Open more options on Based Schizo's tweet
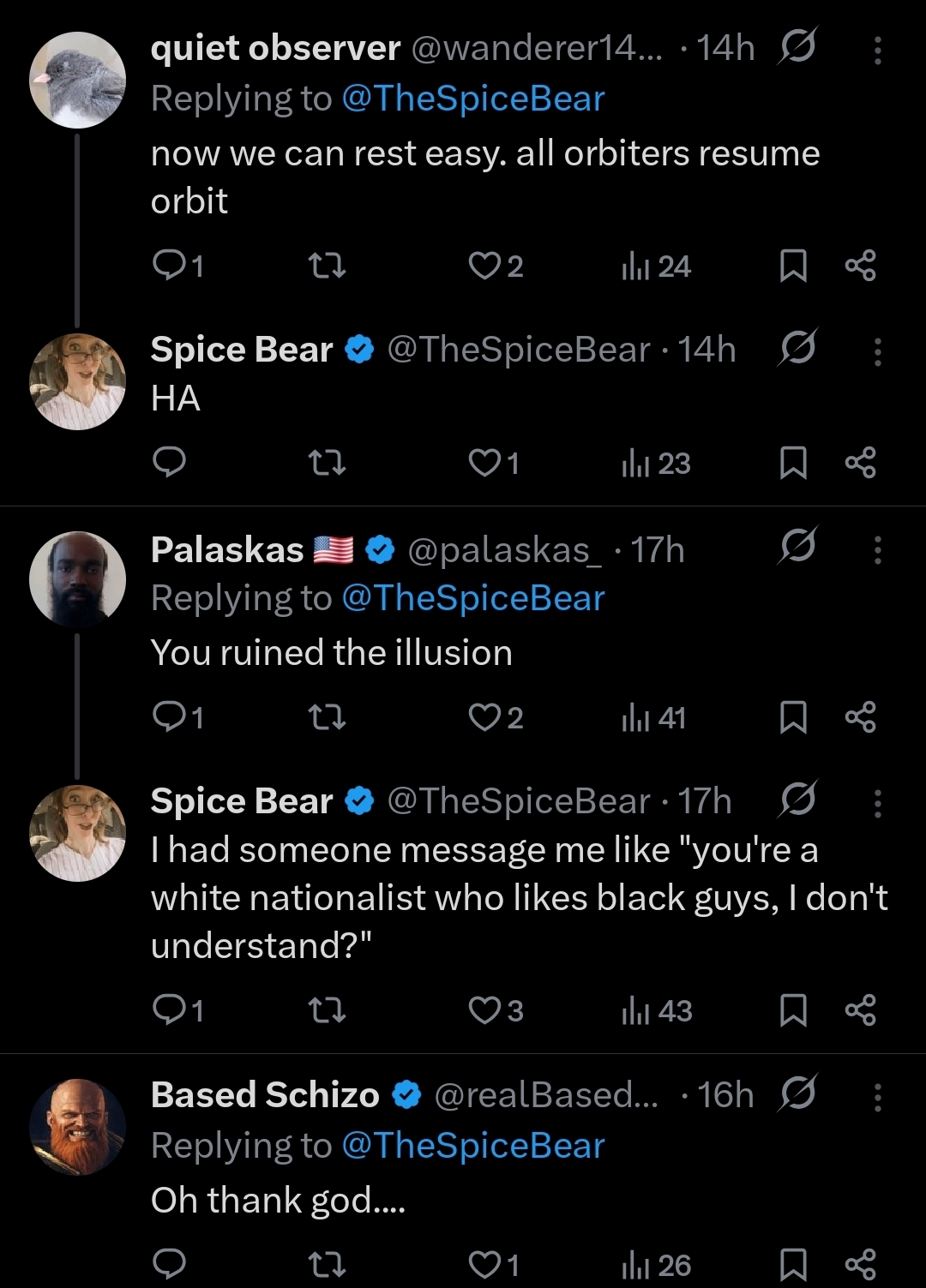The height and width of the screenshot is (1288, 926). pyautogui.click(x=877, y=1096)
